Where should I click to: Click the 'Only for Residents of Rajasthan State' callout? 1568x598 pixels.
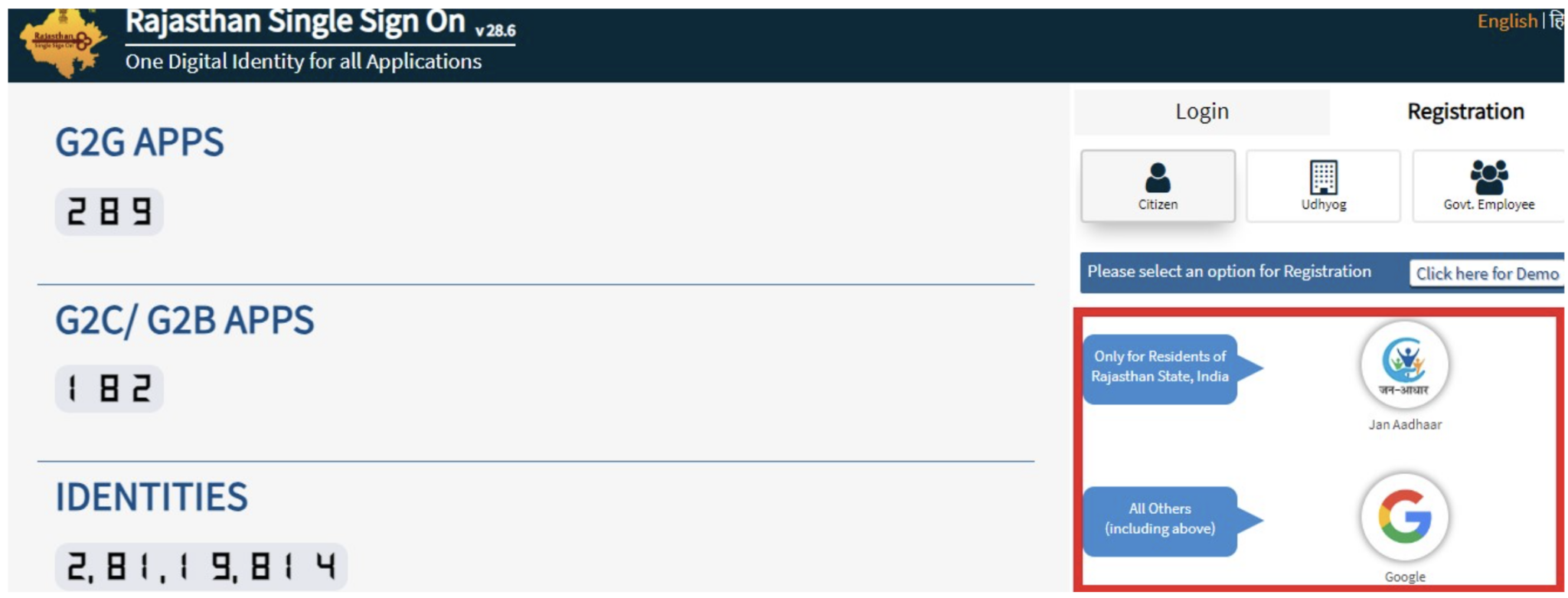point(1158,367)
